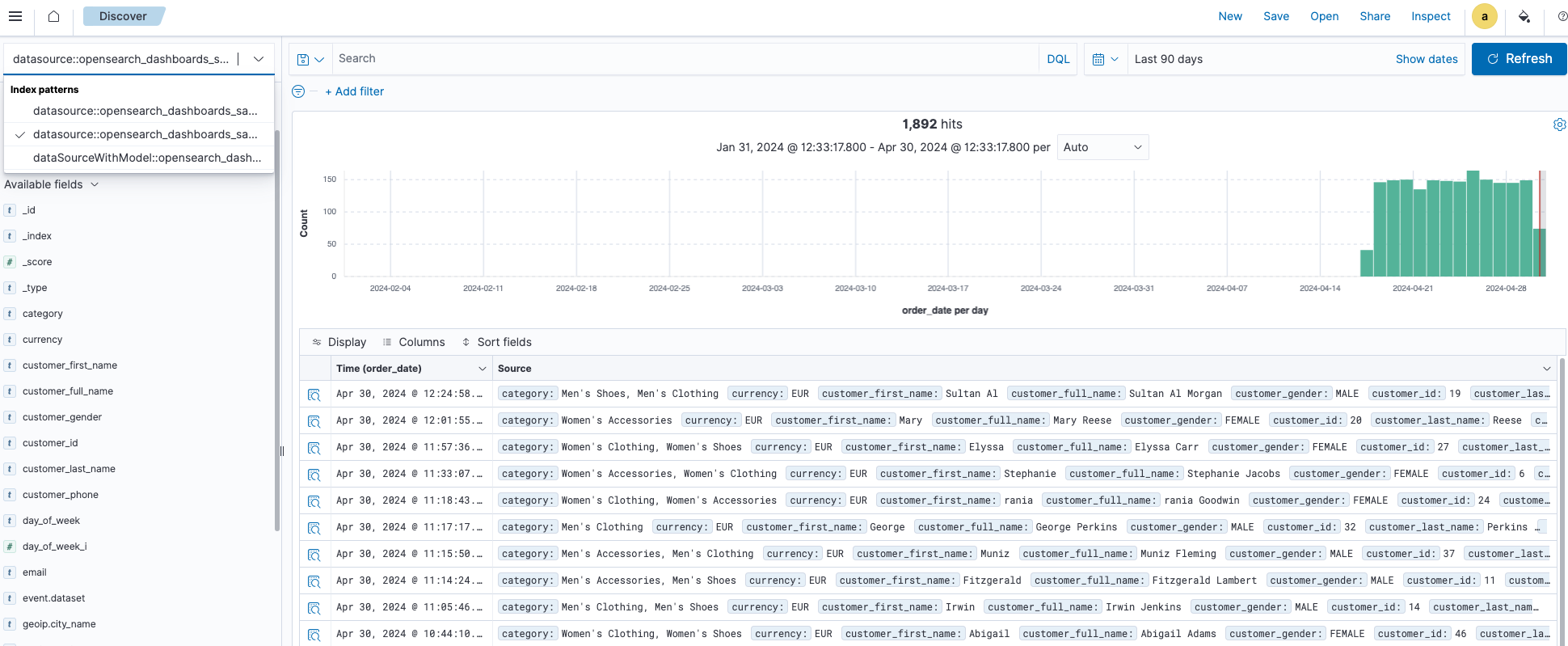
Task: Click the tallest histogram bar near 2024-04-25
Action: click(1473, 223)
